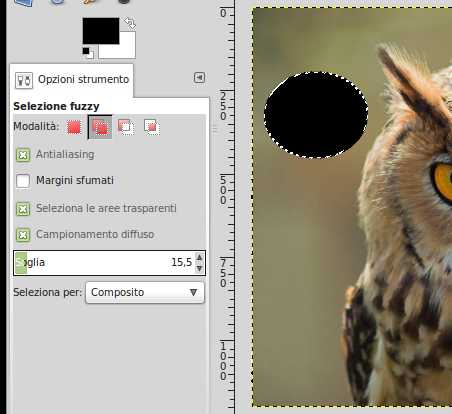Increase Soglia value with up arrow
452x414 pixels.
[x=199, y=257]
